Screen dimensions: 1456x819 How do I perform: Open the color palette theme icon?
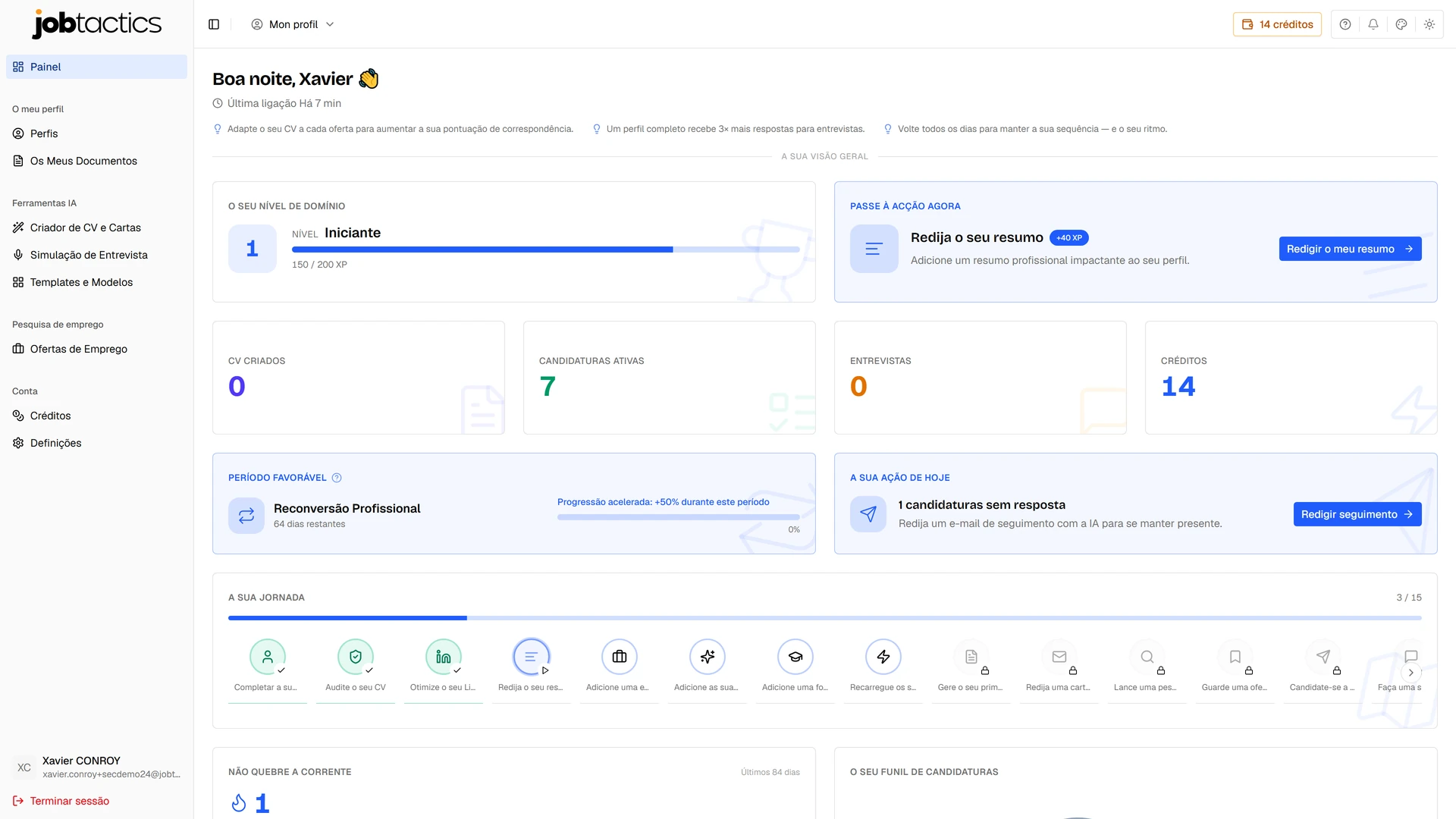click(x=1401, y=24)
